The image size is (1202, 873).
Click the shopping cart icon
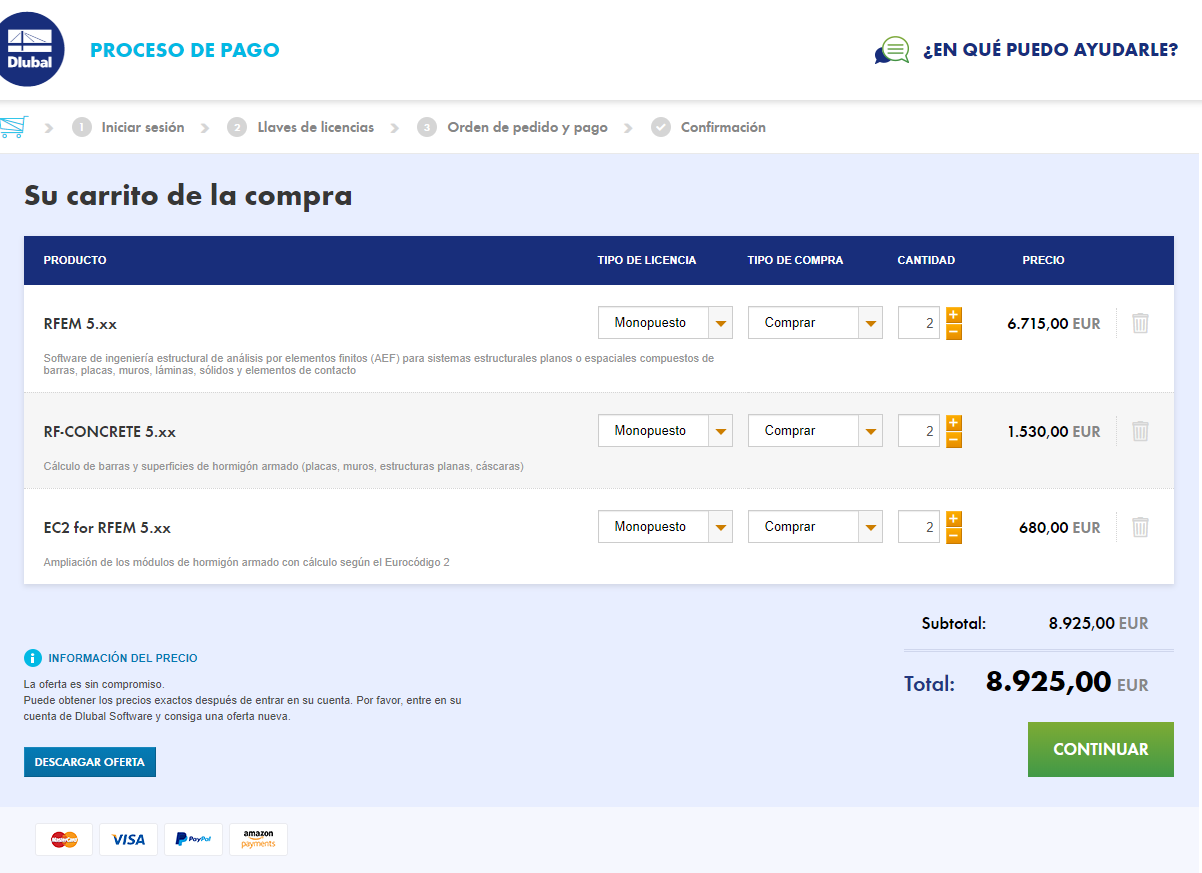[15, 126]
